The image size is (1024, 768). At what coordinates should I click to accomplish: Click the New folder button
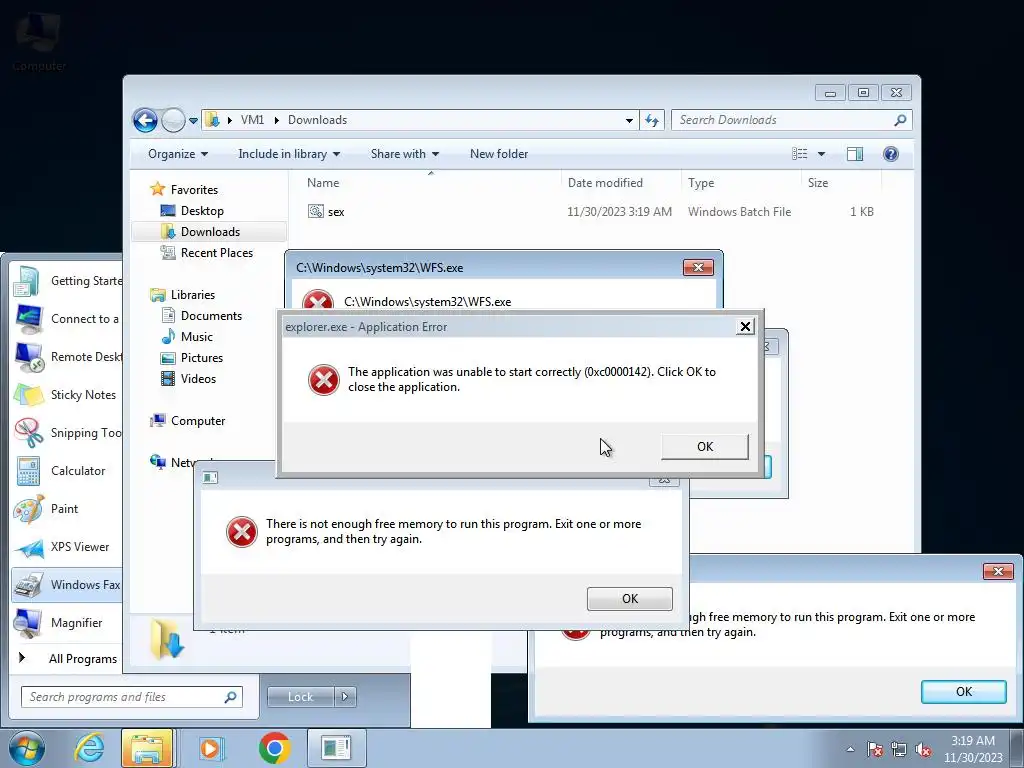(x=499, y=154)
